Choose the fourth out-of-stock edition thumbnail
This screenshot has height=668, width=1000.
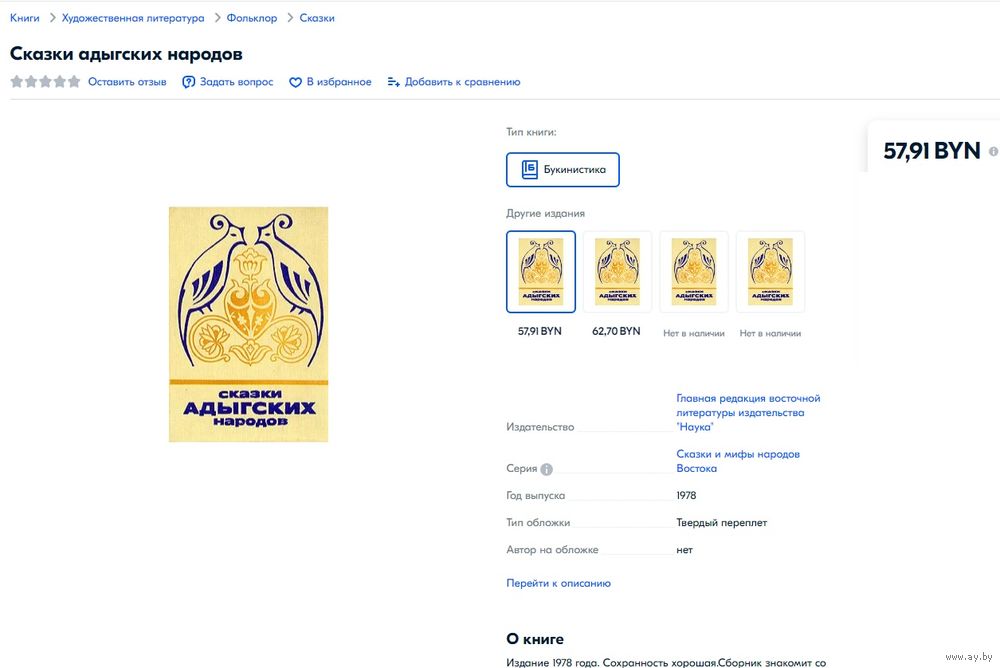pyautogui.click(x=770, y=272)
